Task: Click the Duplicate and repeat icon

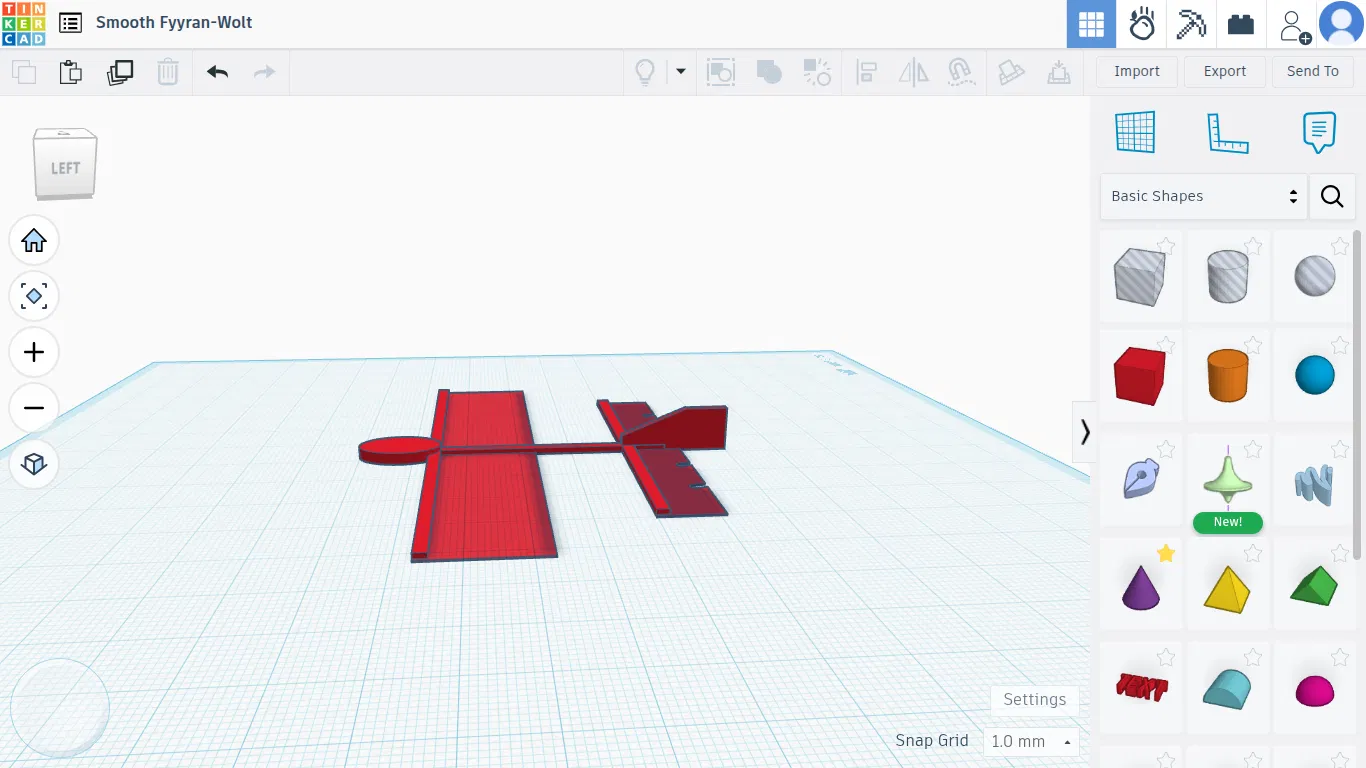Action: pos(120,72)
